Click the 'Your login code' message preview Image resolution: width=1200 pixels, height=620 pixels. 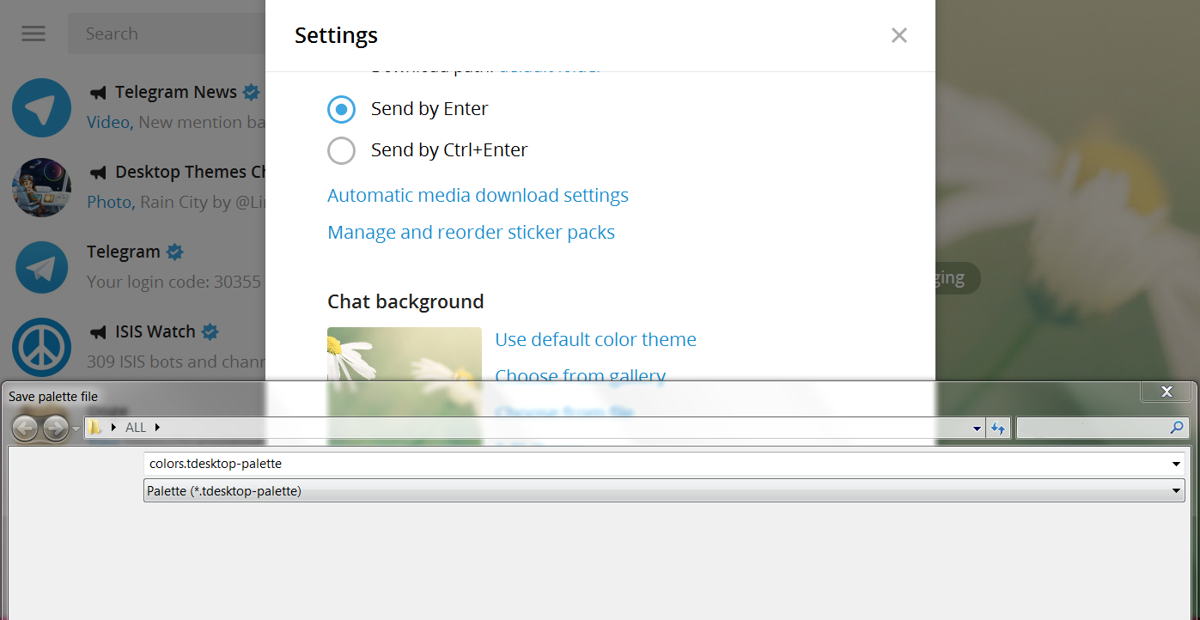174,282
